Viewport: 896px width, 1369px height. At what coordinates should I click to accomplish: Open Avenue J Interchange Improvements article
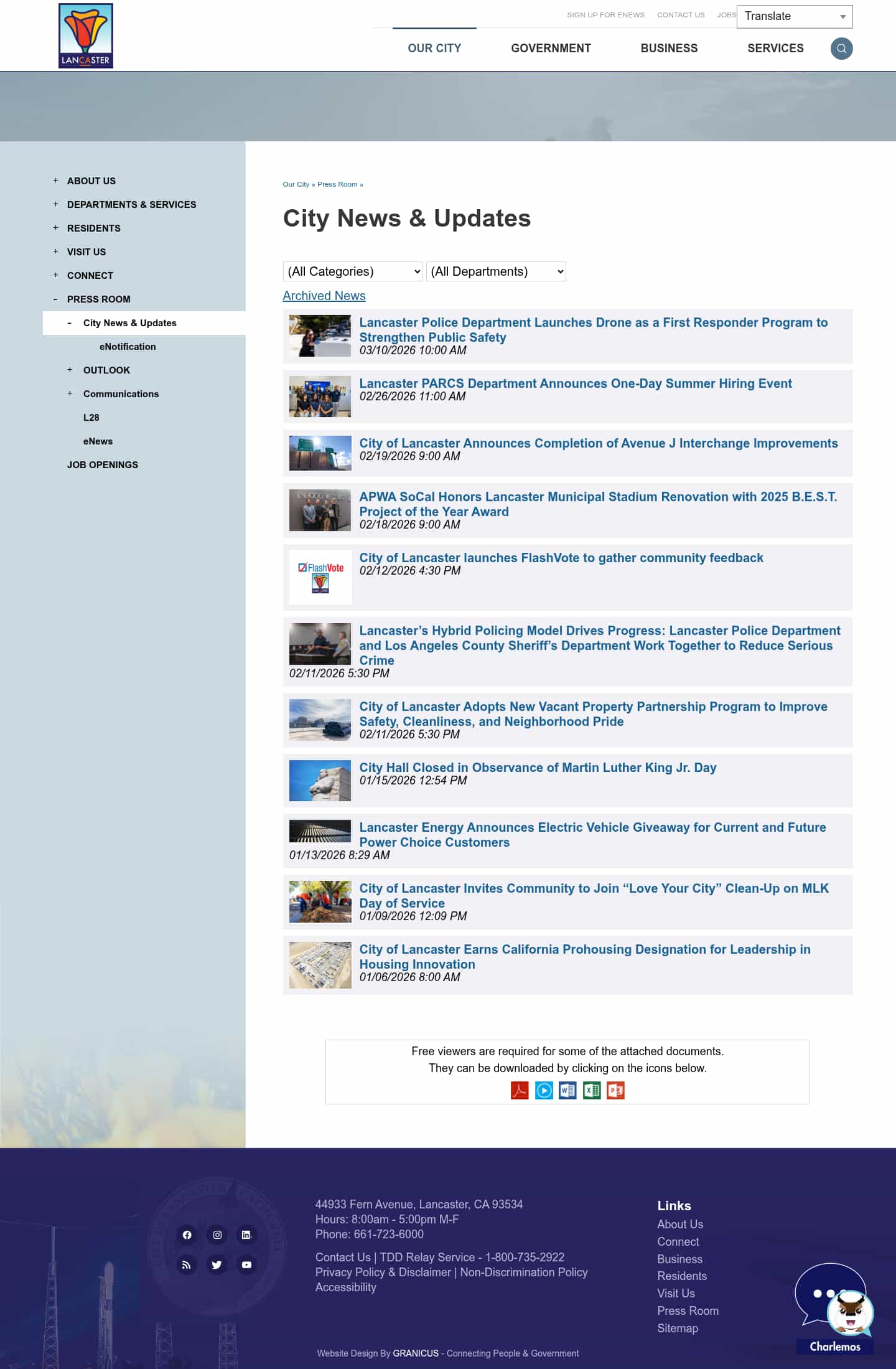599,443
